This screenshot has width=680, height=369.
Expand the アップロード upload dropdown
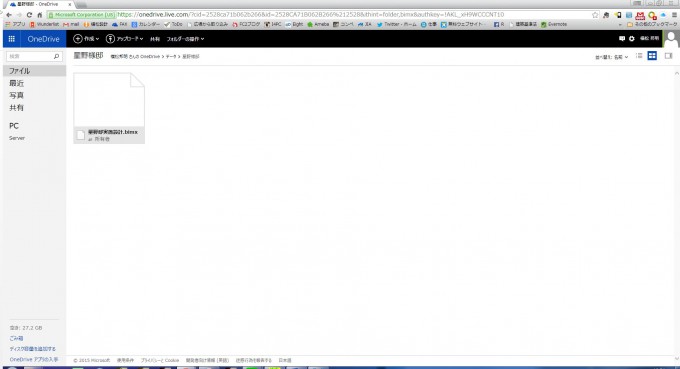(124, 39)
